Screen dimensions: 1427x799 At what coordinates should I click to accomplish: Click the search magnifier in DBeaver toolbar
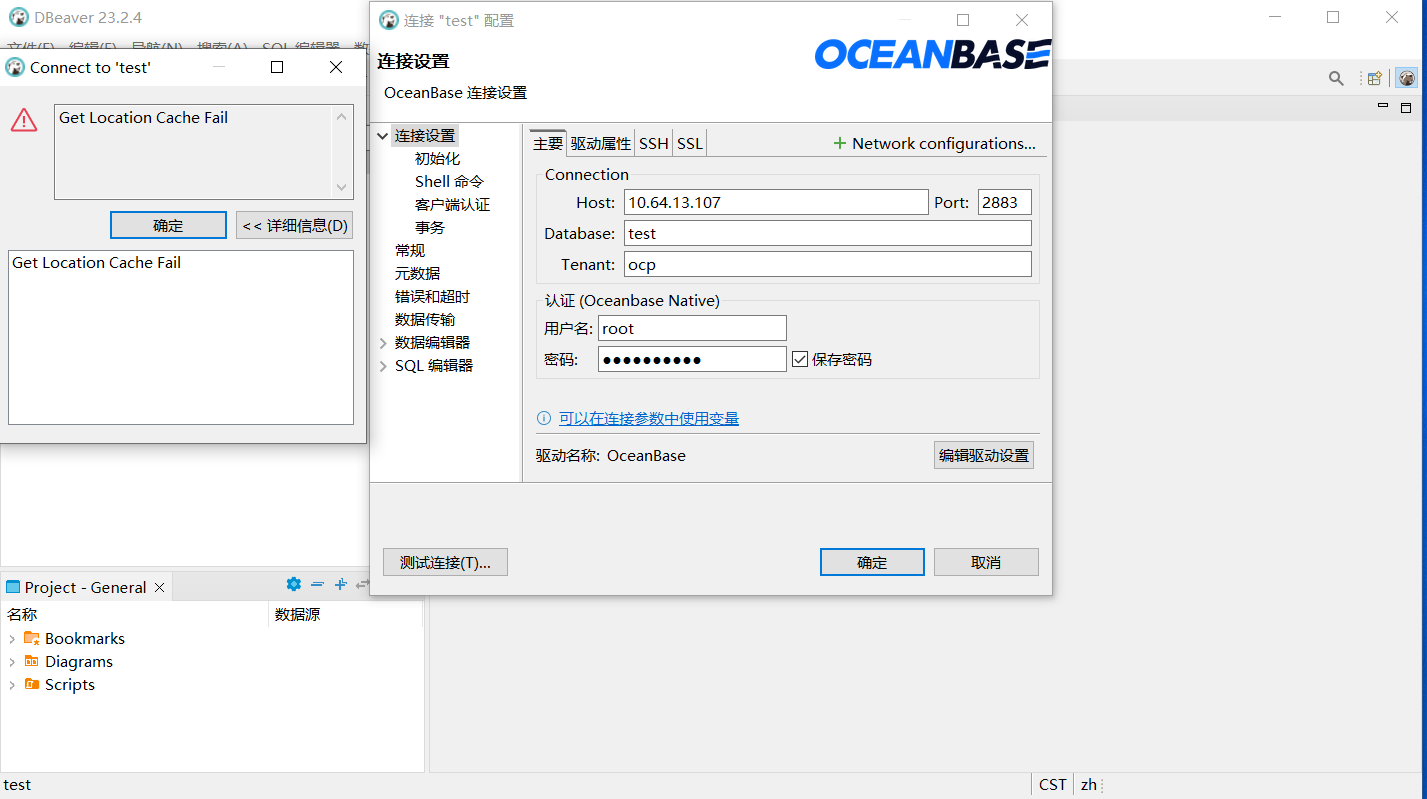(x=1336, y=78)
